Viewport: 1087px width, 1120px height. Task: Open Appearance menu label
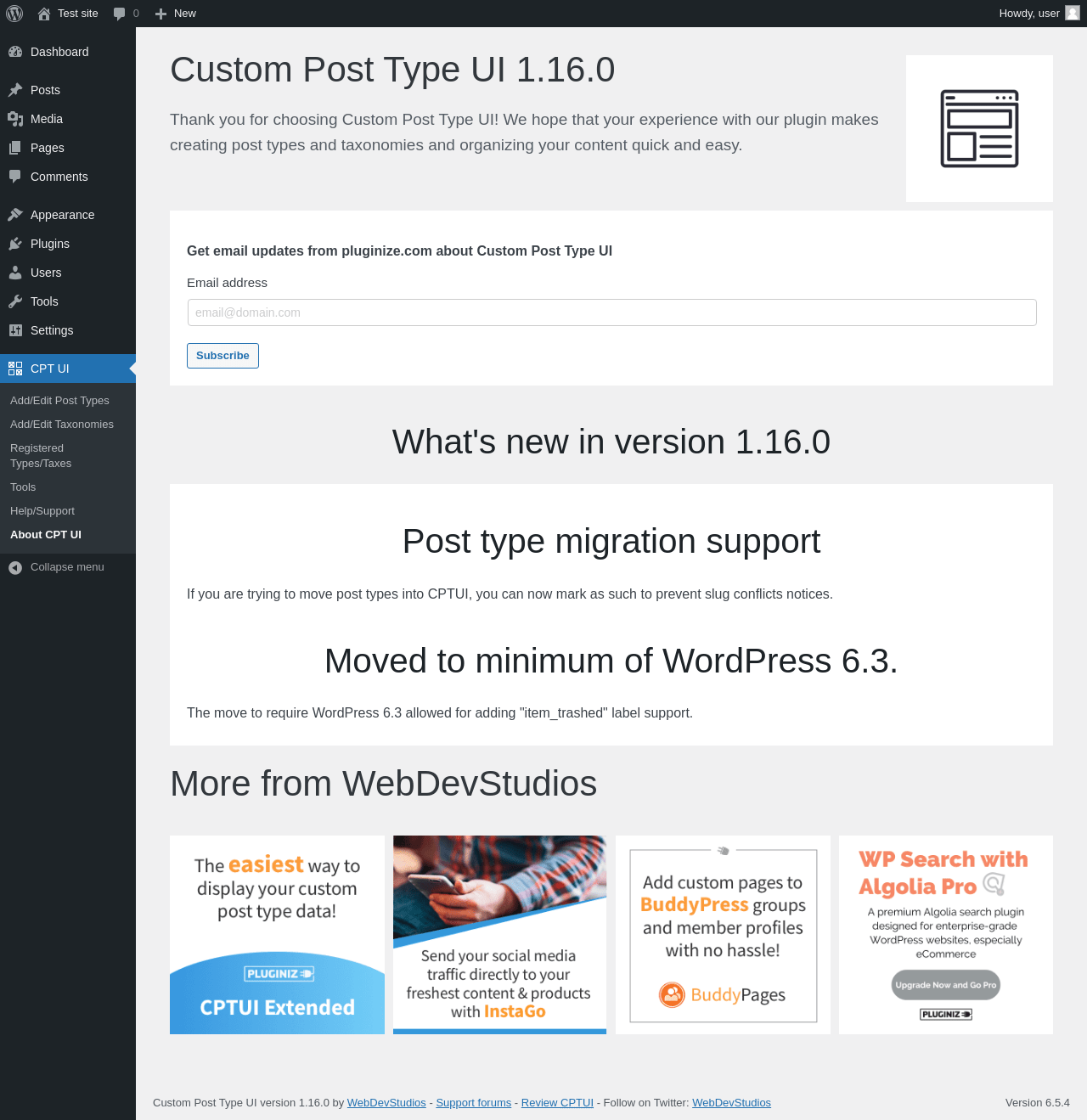tap(63, 215)
